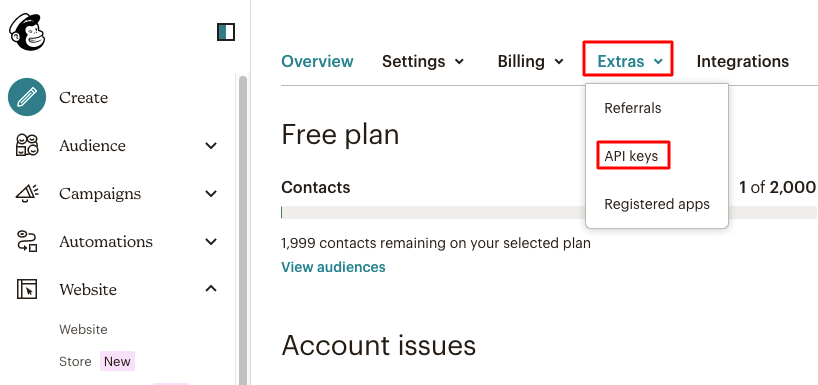This screenshot has width=818, height=385.
Task: Click the Automations flow icon
Action: (27, 242)
